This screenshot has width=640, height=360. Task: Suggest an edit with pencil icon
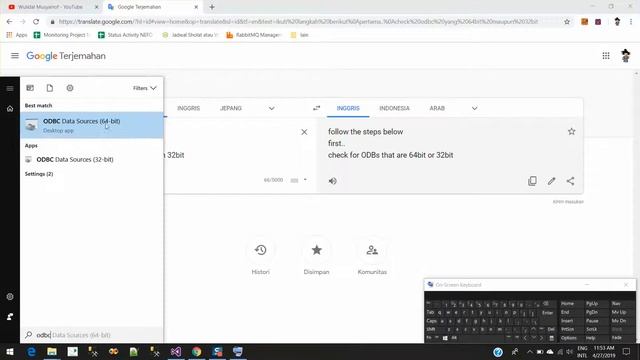click(x=551, y=181)
